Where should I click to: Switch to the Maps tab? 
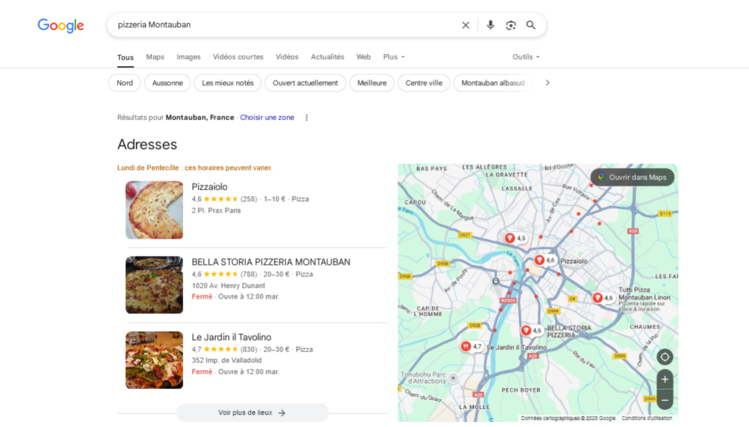pos(155,57)
